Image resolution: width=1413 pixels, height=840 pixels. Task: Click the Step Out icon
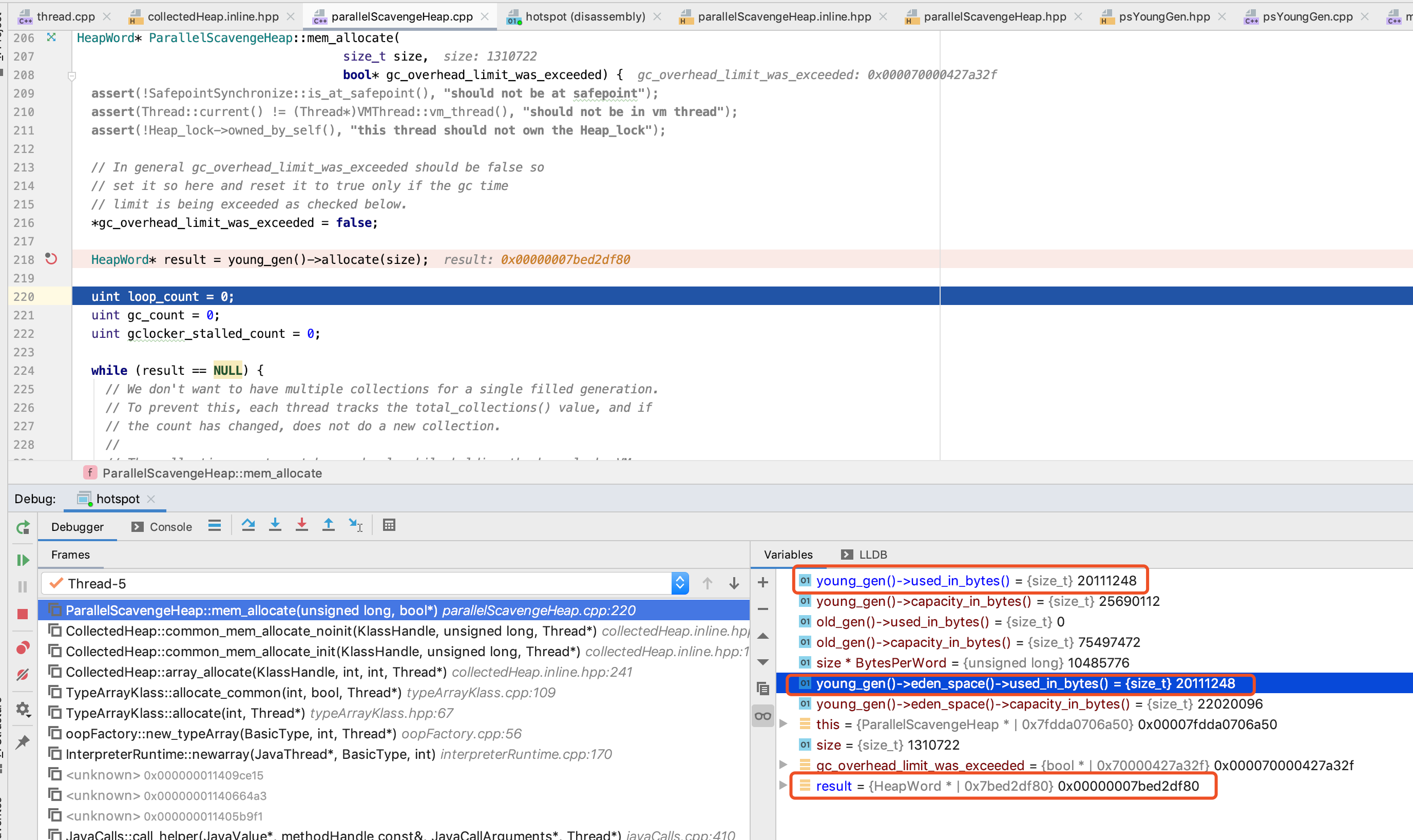click(x=328, y=525)
